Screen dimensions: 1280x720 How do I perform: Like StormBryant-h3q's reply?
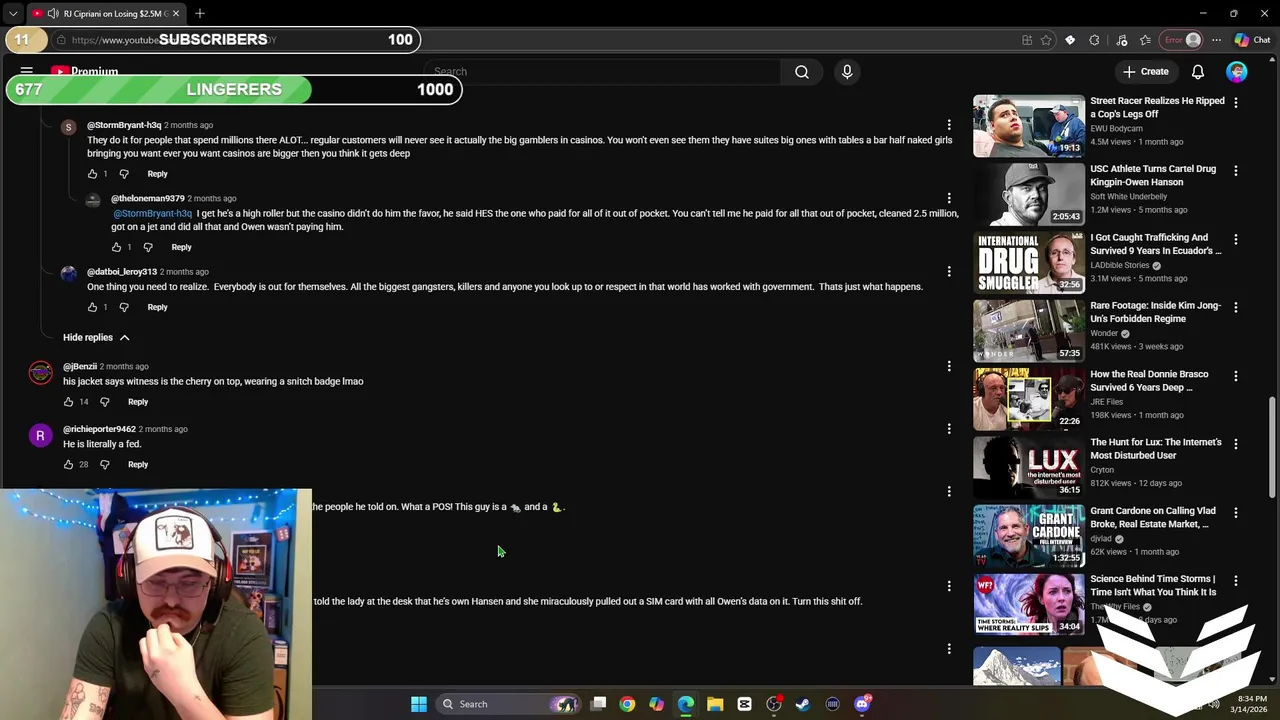(x=92, y=174)
